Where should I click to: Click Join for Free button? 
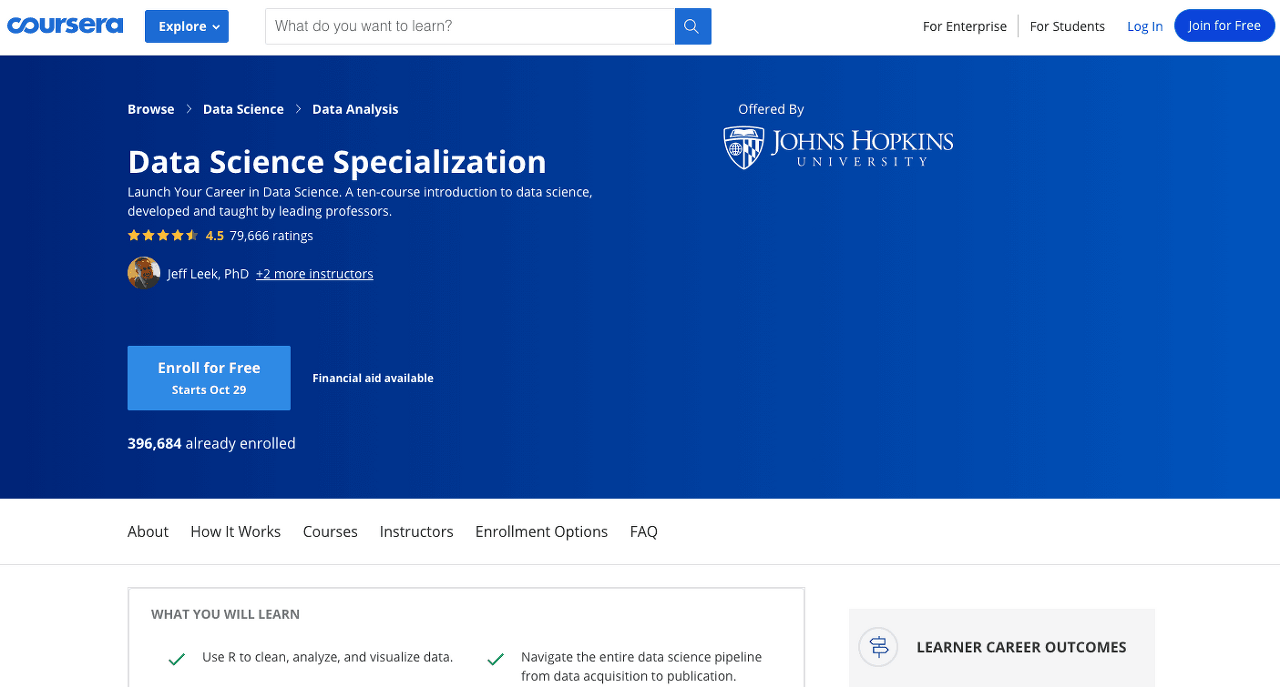point(1224,26)
